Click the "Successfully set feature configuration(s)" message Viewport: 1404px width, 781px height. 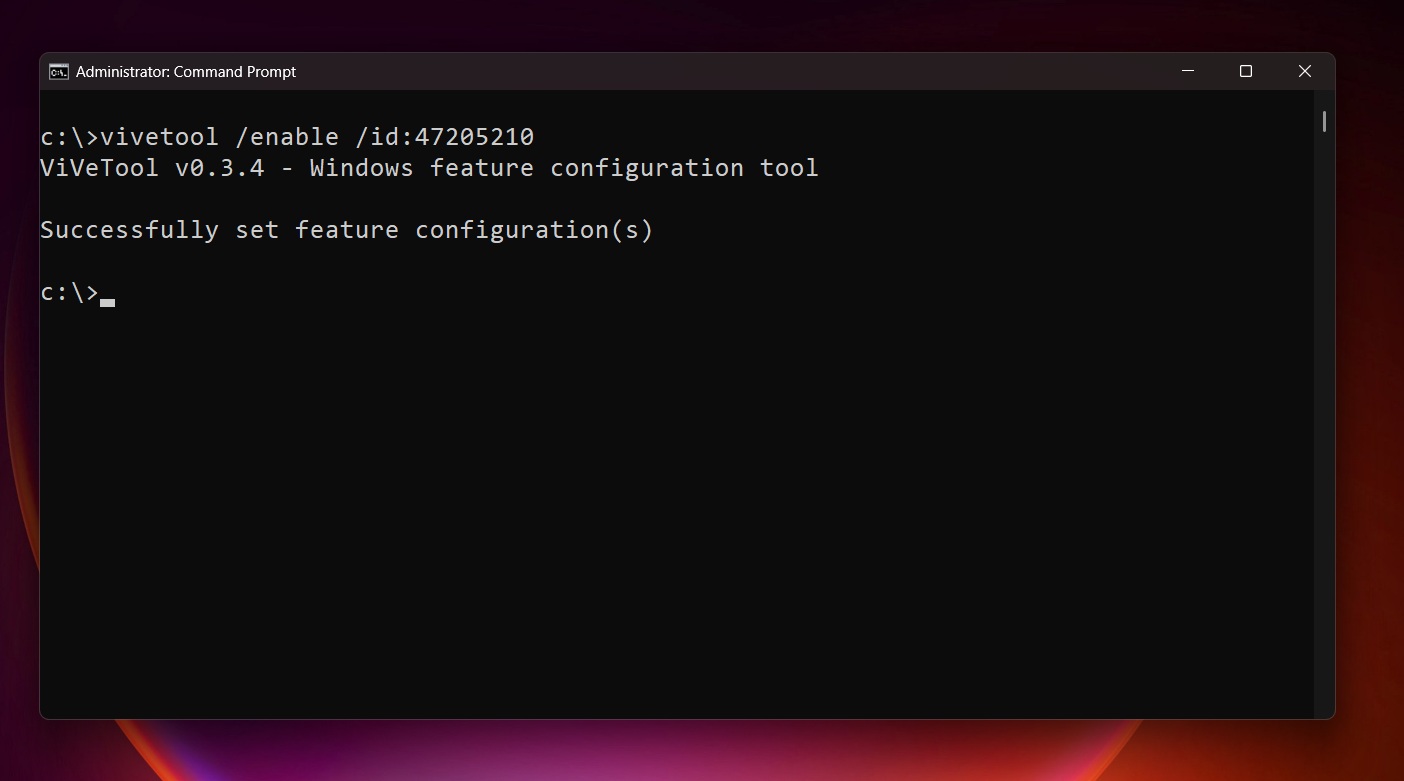click(x=346, y=230)
